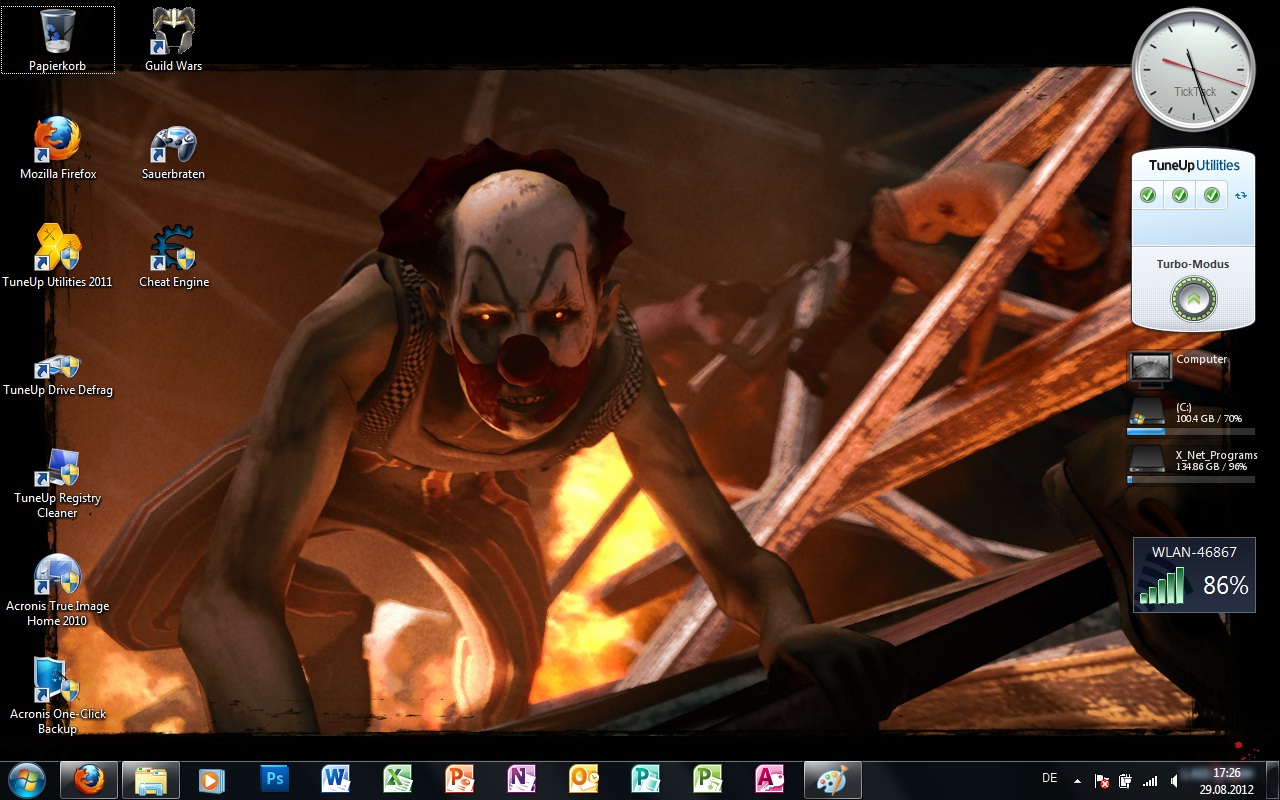This screenshot has height=800, width=1280.
Task: Click the left green checkmark in the TuneUp gadget
Action: click(1148, 195)
